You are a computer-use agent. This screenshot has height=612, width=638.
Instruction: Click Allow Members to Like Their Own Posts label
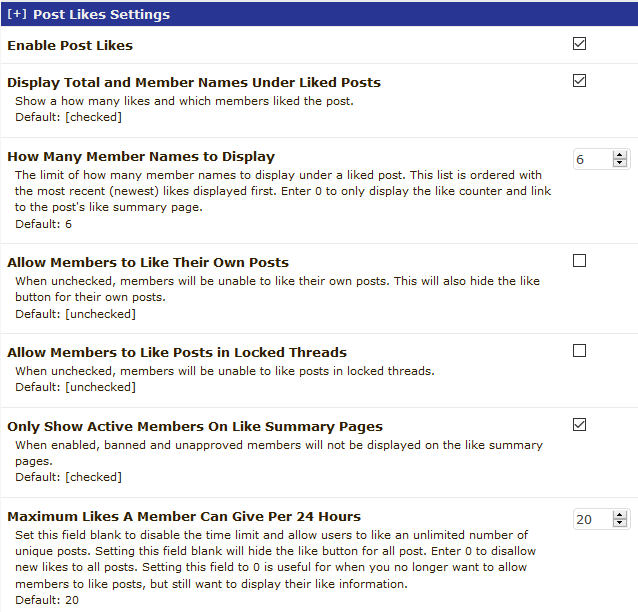[x=148, y=262]
